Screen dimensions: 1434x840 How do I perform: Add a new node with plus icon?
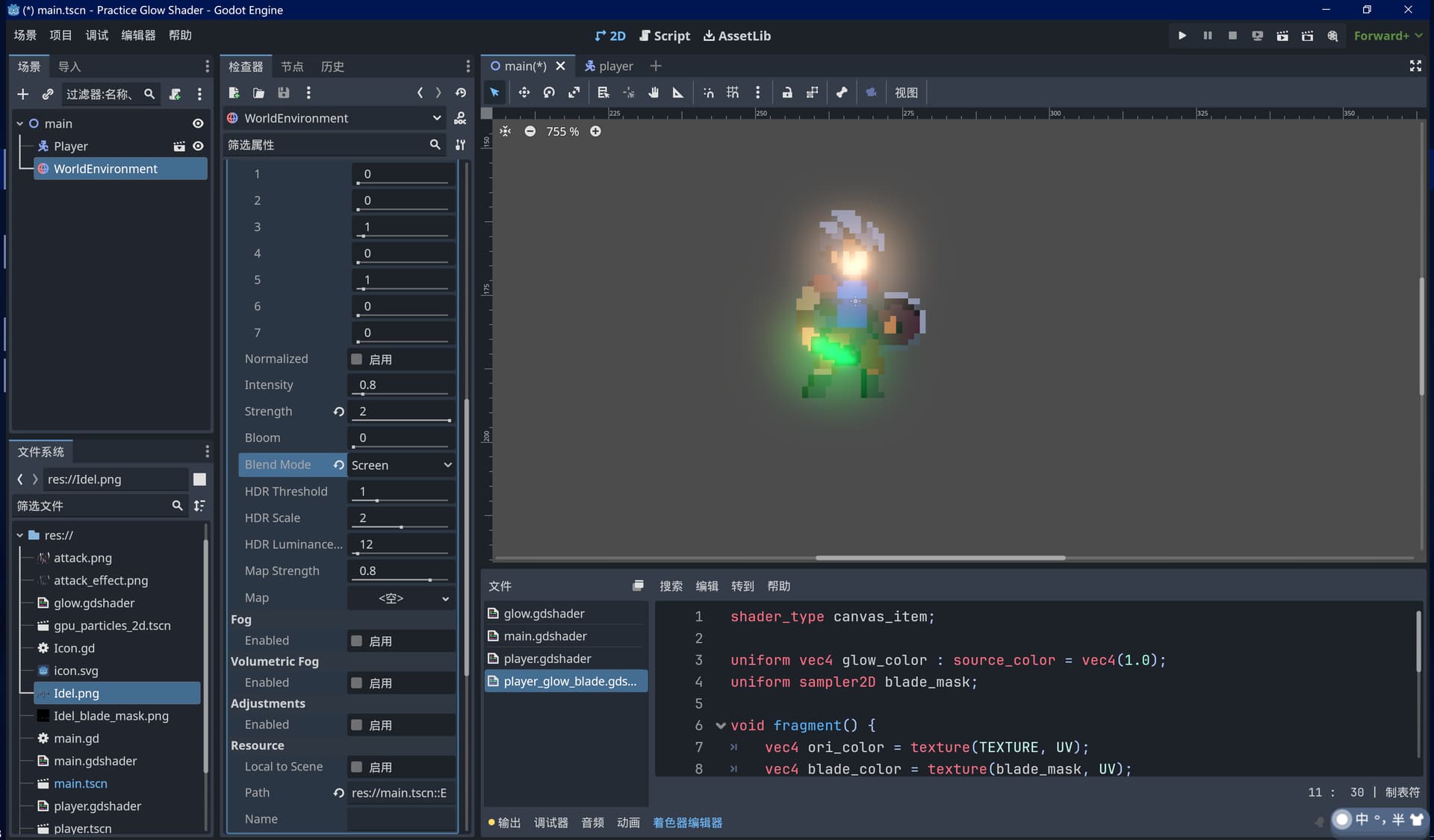22,94
